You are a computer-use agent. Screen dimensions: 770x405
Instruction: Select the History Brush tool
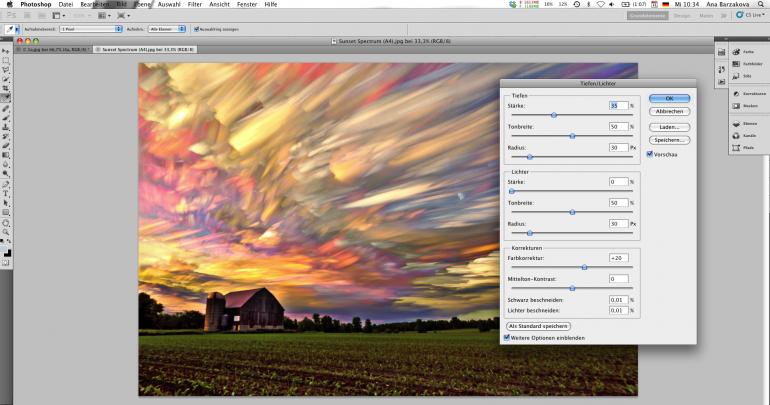coord(5,136)
